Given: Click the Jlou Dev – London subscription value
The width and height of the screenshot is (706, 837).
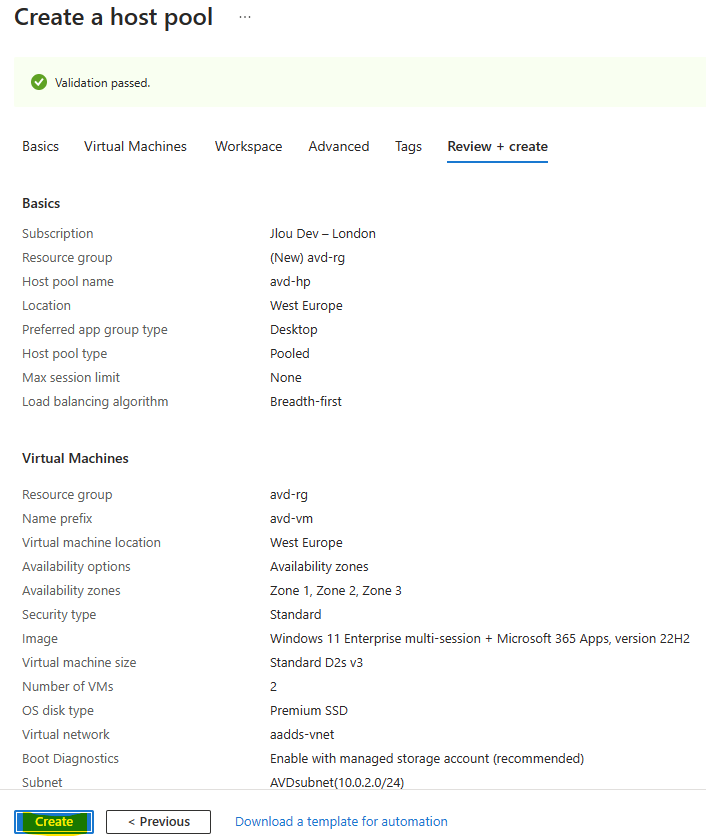Looking at the screenshot, I should (x=322, y=234).
